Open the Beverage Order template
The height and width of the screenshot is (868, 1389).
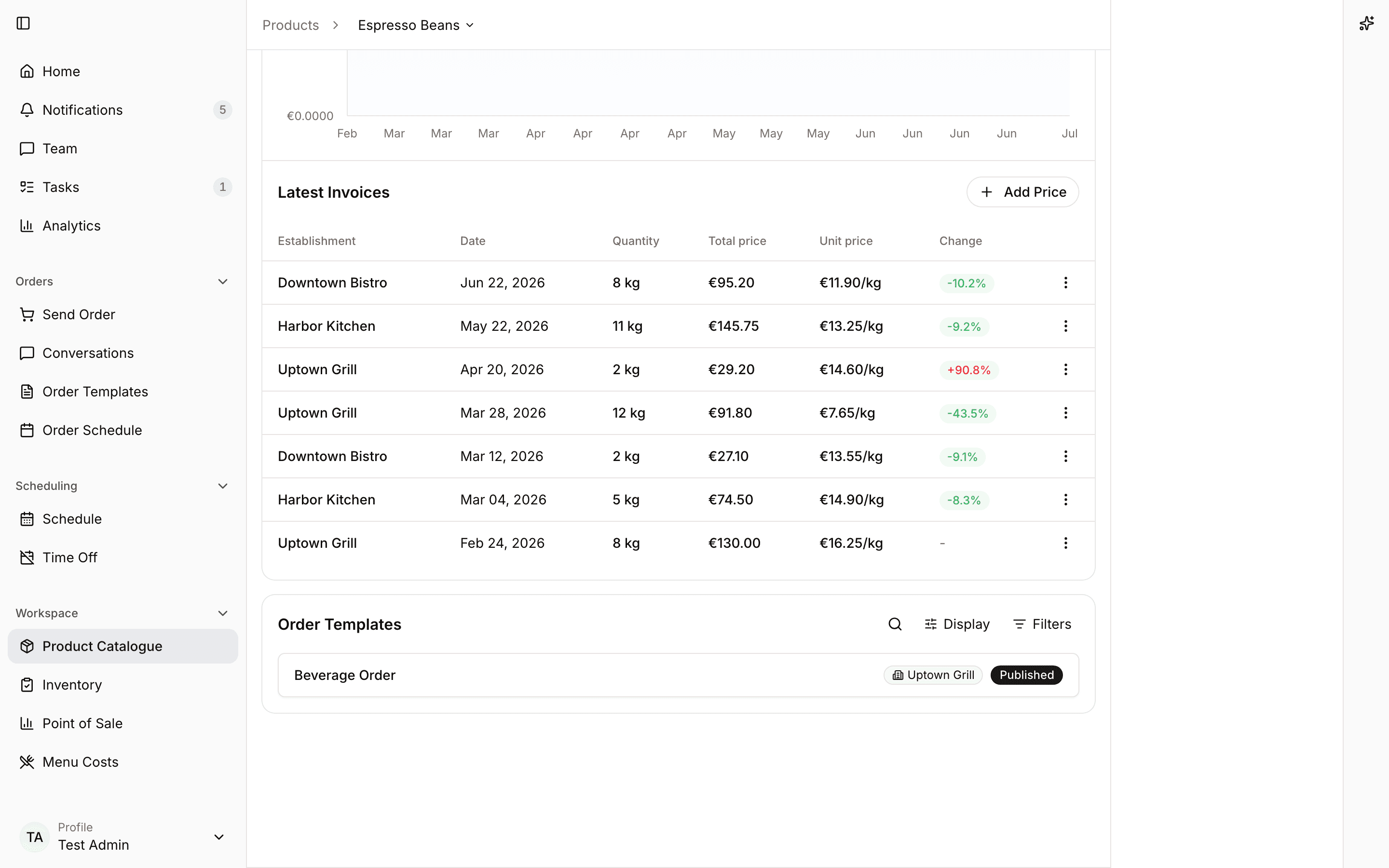pos(678,675)
